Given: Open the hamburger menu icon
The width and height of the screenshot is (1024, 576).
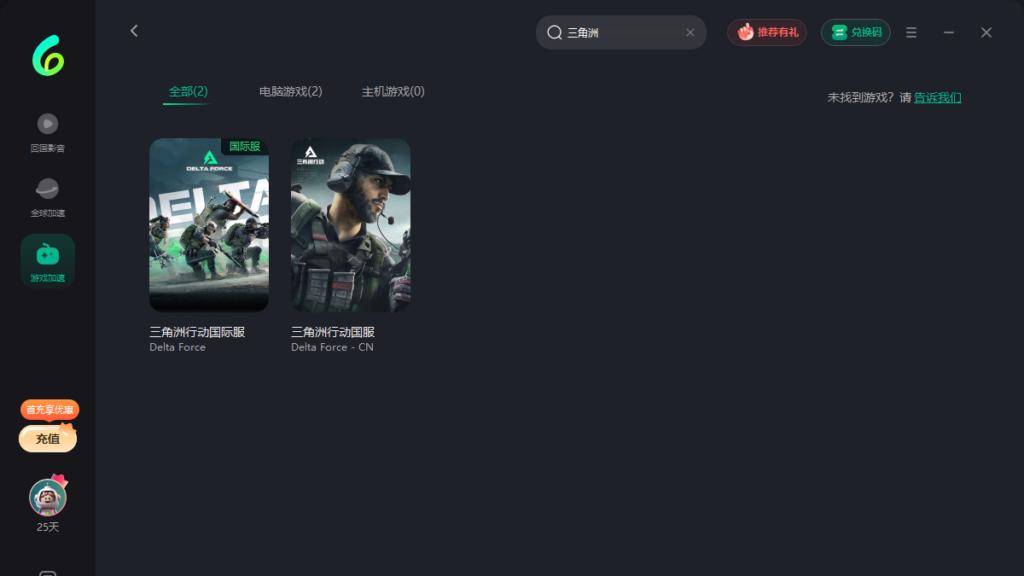Looking at the screenshot, I should (911, 33).
